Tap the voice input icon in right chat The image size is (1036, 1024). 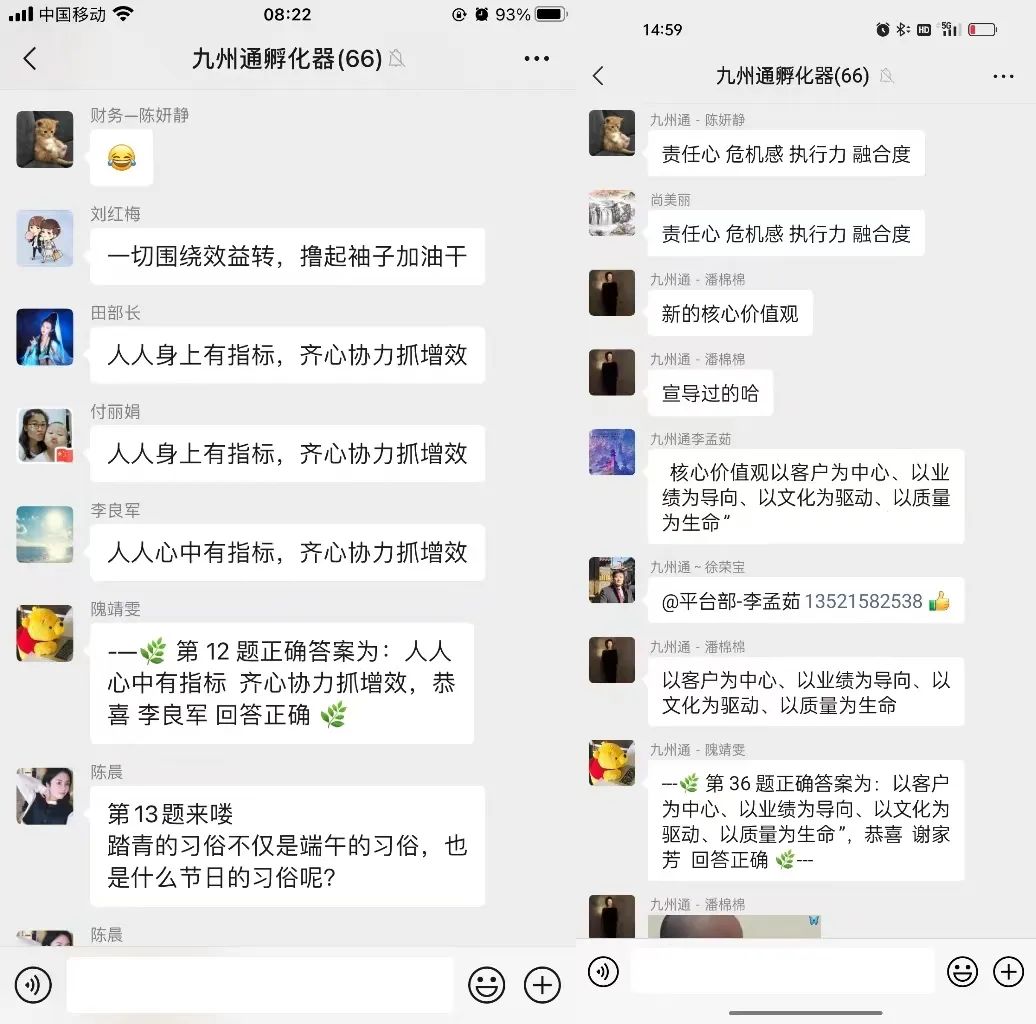pyautogui.click(x=603, y=972)
